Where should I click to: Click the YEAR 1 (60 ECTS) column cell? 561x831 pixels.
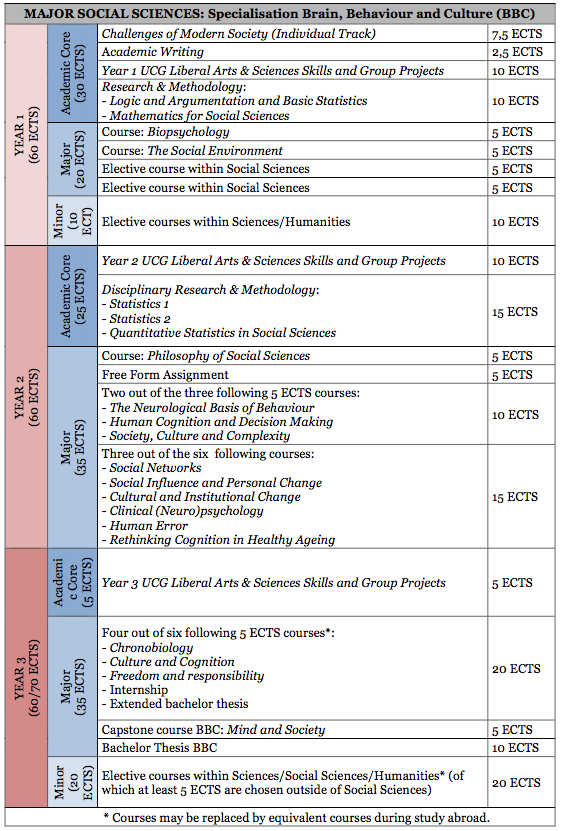point(26,135)
